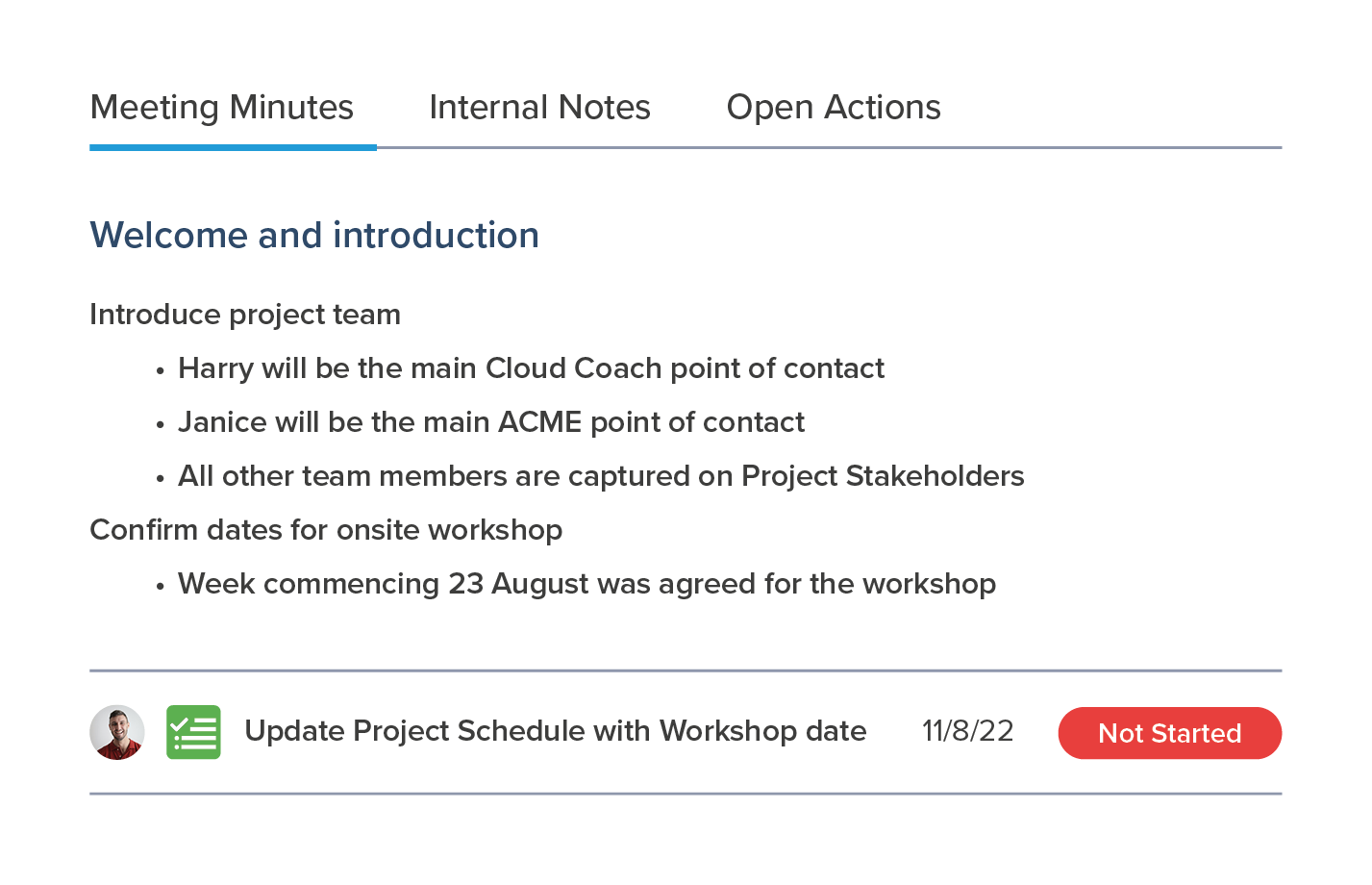1372x885 pixels.
Task: Click the word Notes in Internal Notes tab
Action: coord(605,108)
